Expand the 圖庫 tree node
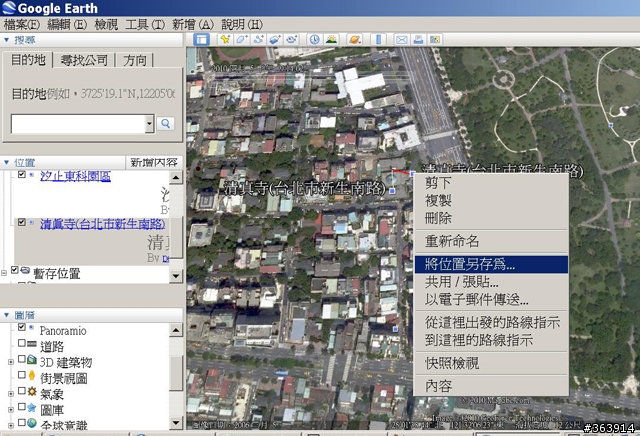The height and width of the screenshot is (436, 640). click(x=11, y=409)
